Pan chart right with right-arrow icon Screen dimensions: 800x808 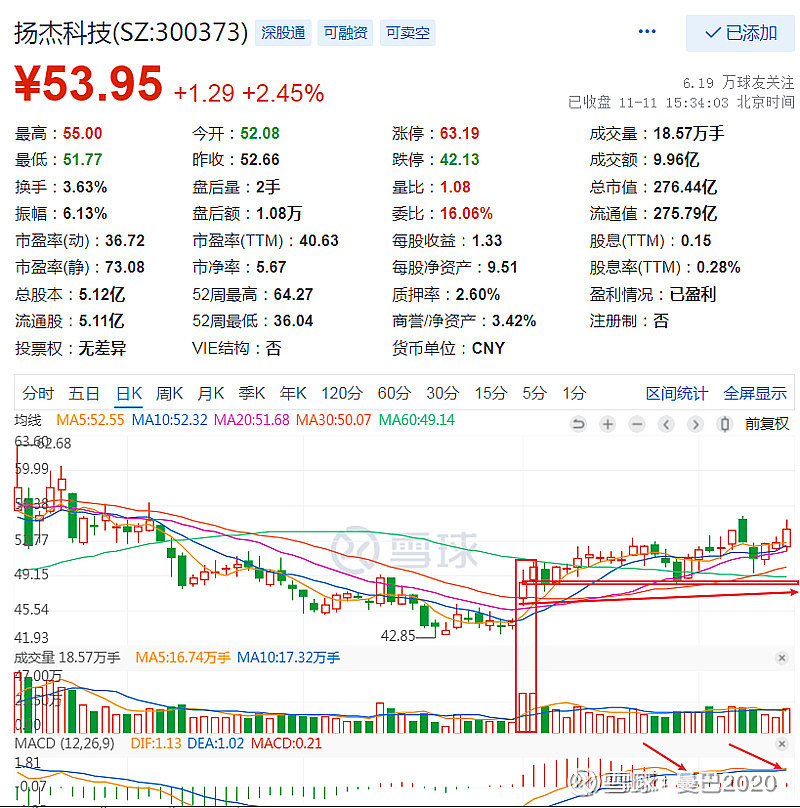695,425
